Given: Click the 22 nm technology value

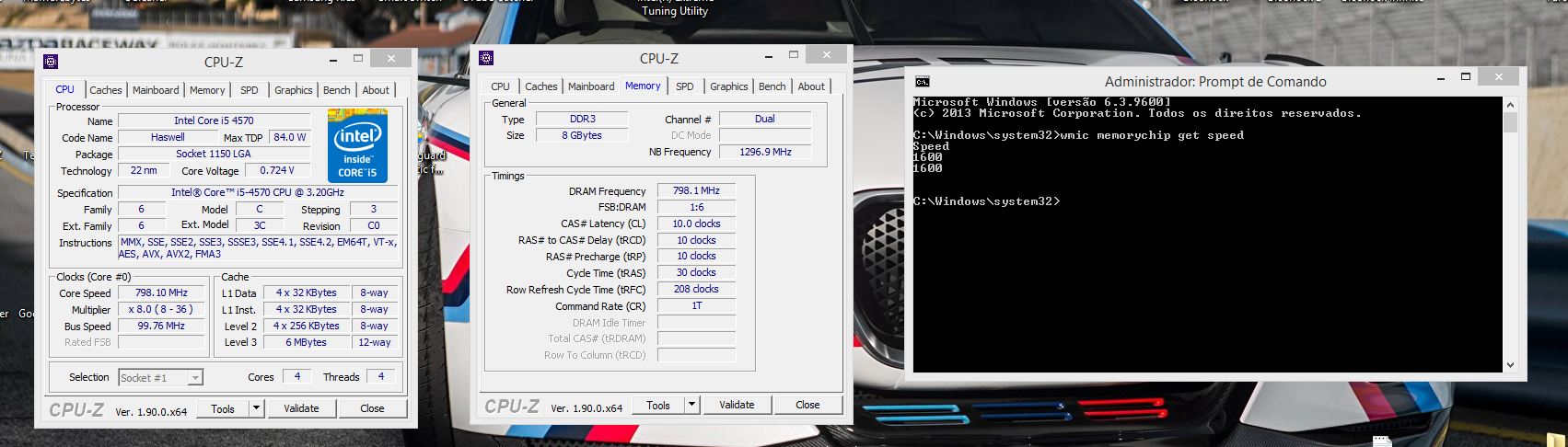Looking at the screenshot, I should coord(144,170).
